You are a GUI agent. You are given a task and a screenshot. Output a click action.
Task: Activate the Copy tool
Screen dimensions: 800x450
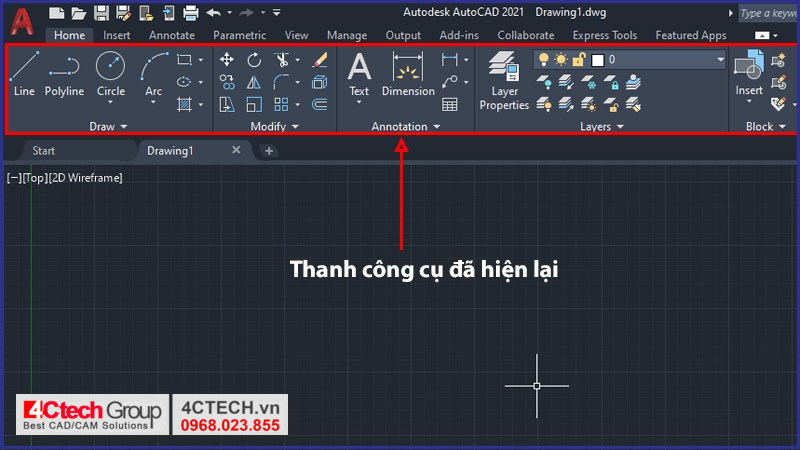pos(227,82)
